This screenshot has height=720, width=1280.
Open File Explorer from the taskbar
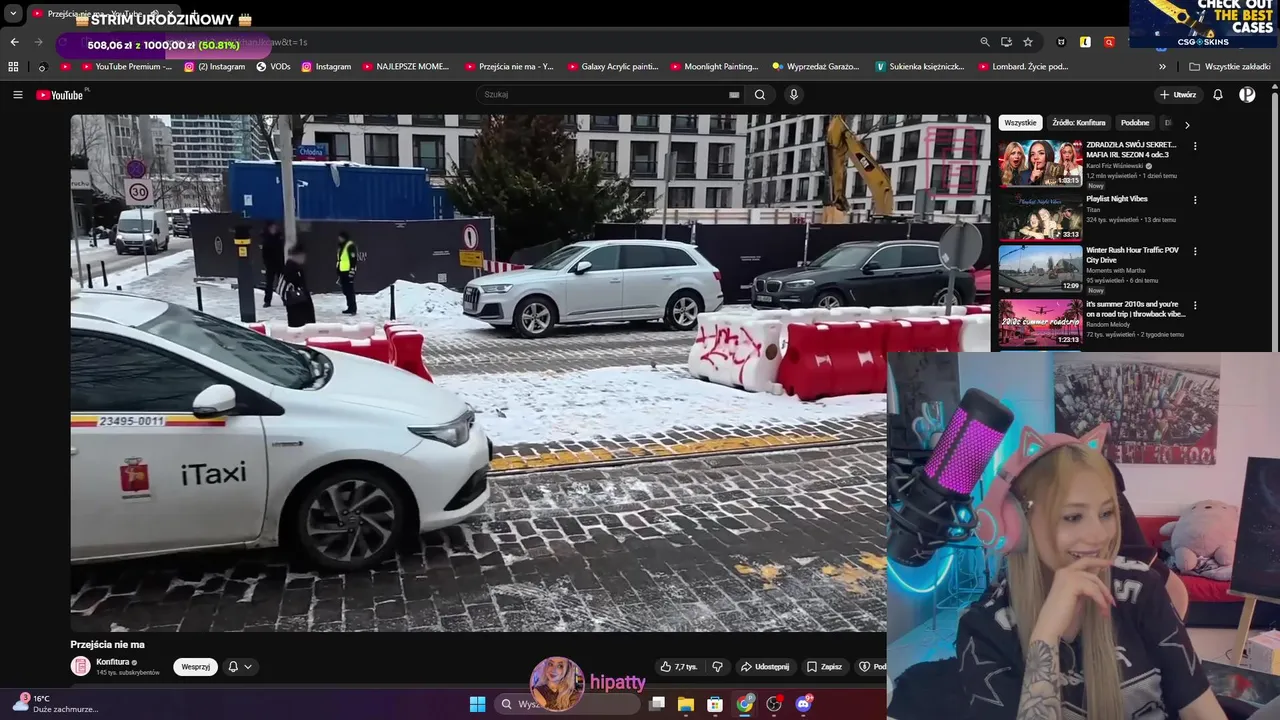pyautogui.click(x=686, y=704)
